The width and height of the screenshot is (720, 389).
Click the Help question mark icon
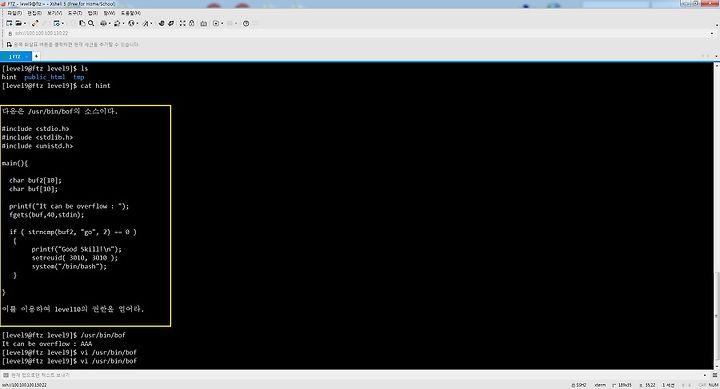246,23
